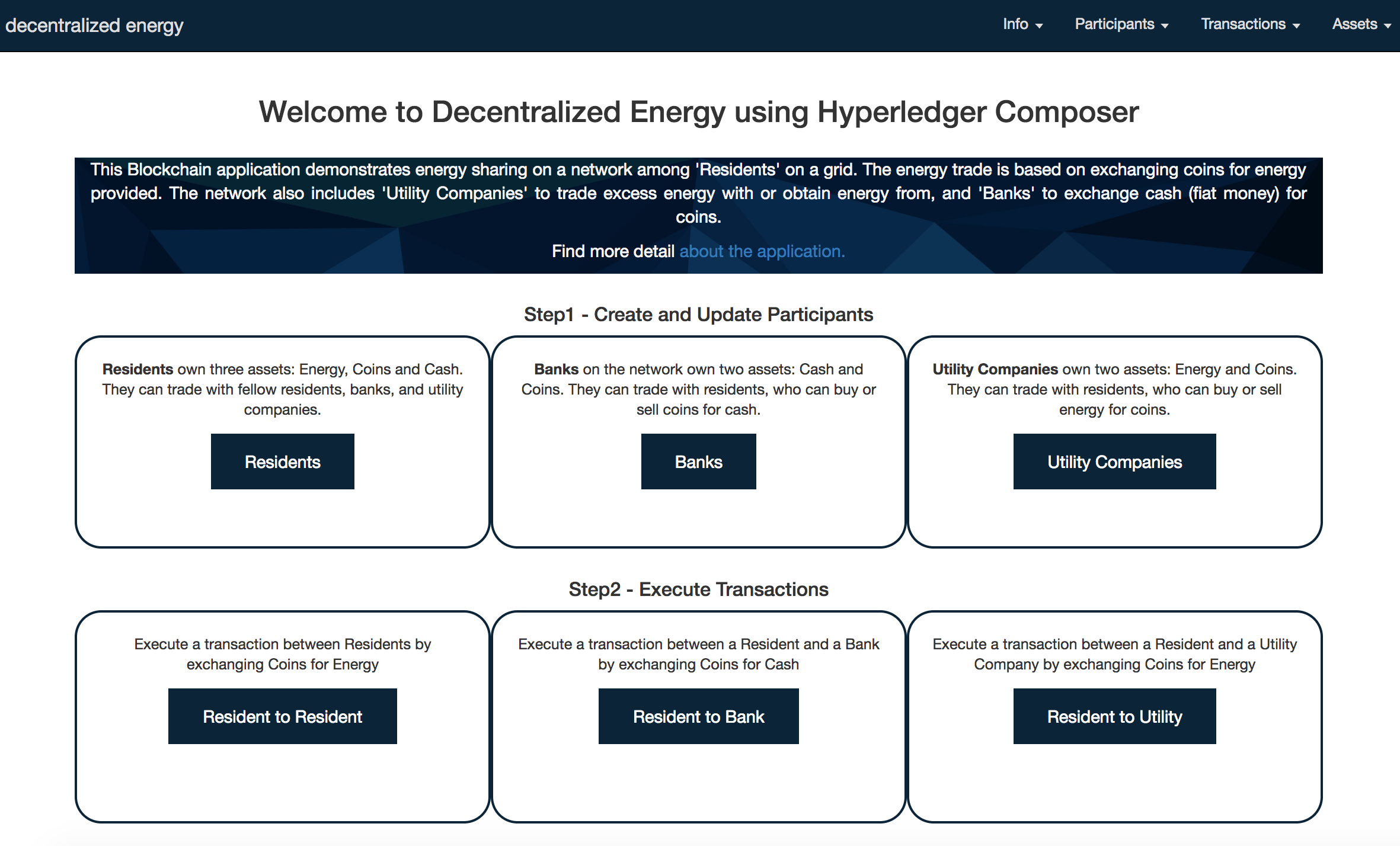This screenshot has width=1400, height=846.
Task: Start a Resident to Utility transaction
Action: click(x=1114, y=716)
